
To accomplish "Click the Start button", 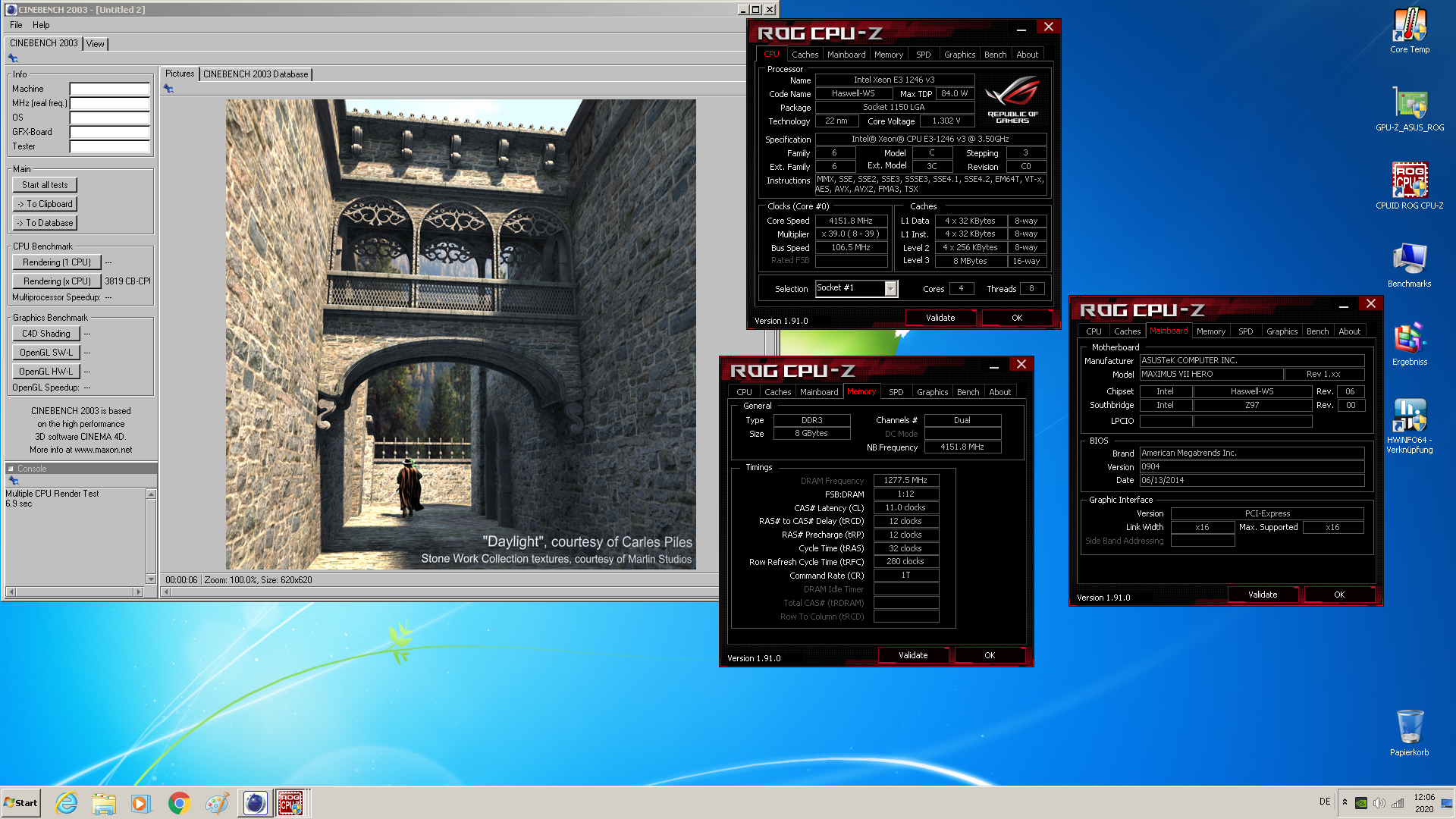I will (x=21, y=803).
